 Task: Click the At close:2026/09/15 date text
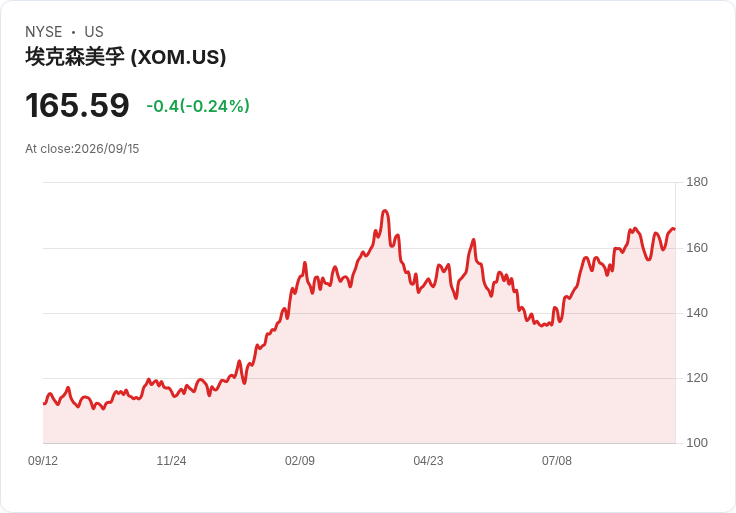click(82, 149)
